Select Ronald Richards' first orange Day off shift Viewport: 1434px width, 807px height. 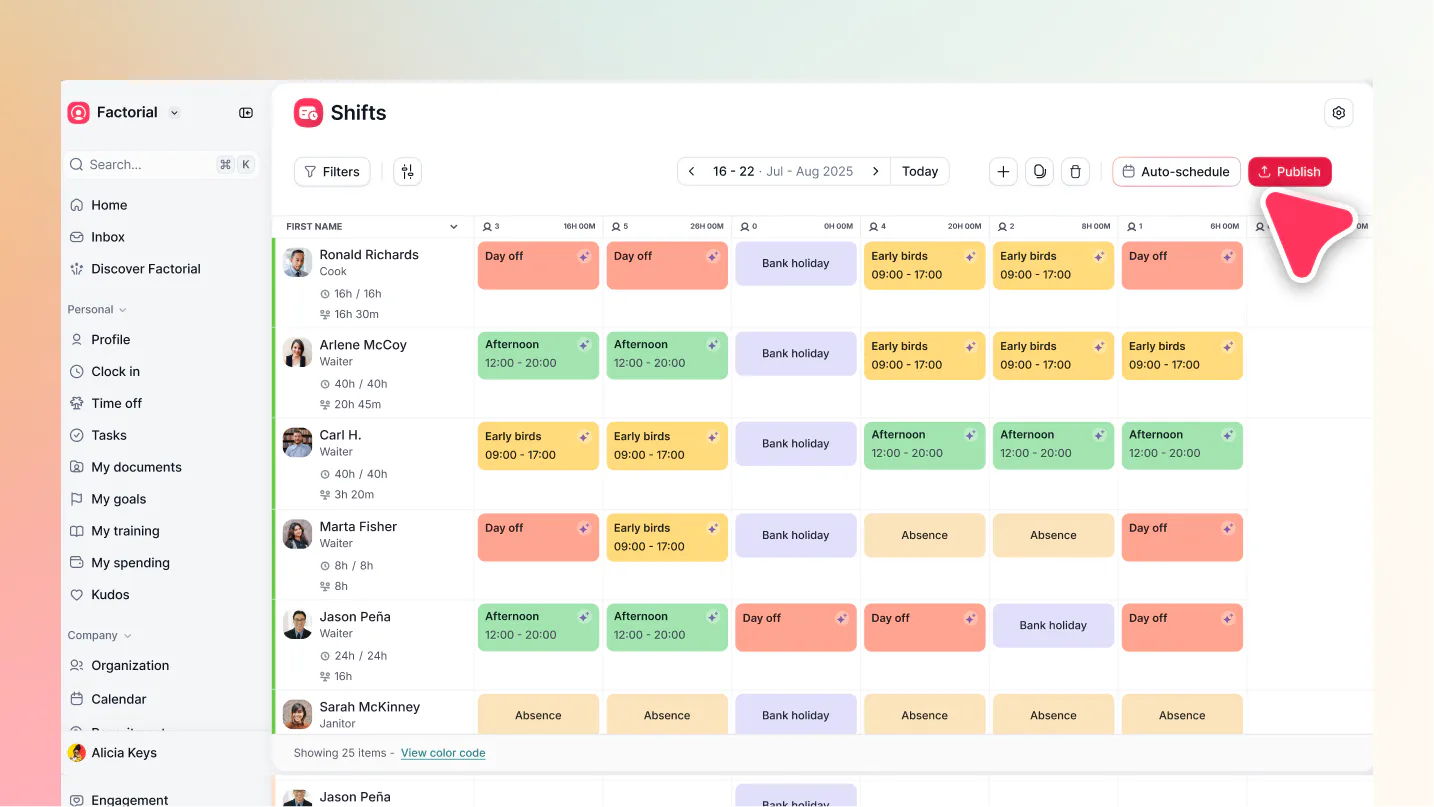[x=538, y=266]
